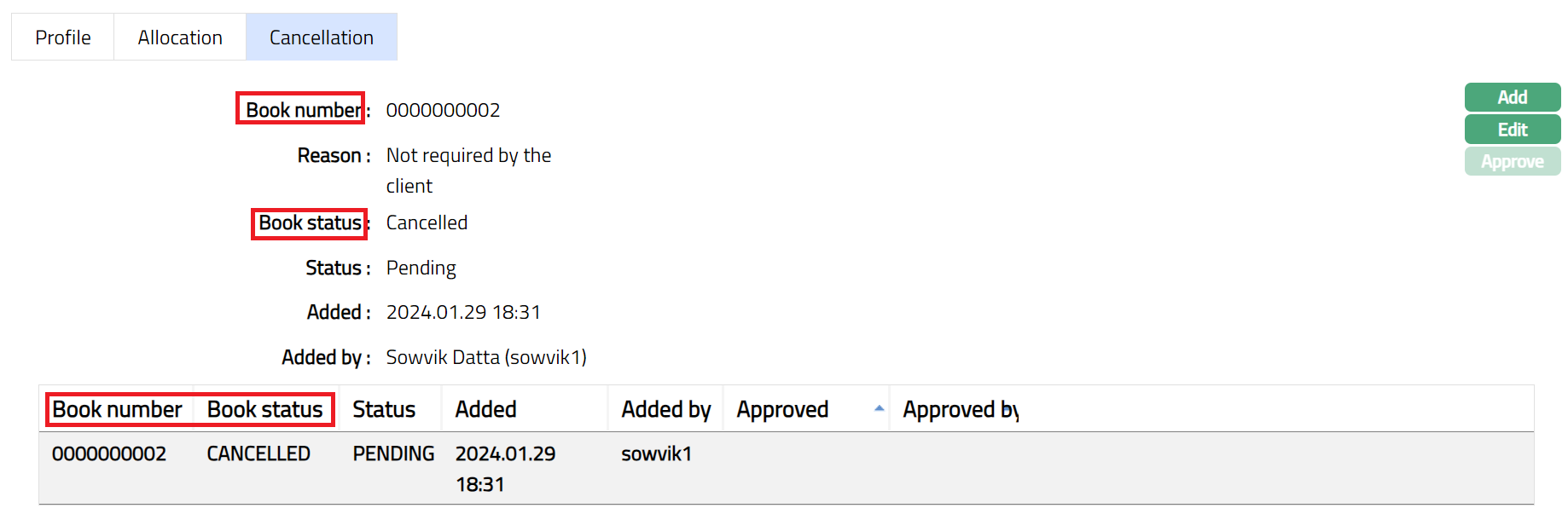Select the Cancellation tab
This screenshot has width=1568, height=514.
tap(322, 38)
